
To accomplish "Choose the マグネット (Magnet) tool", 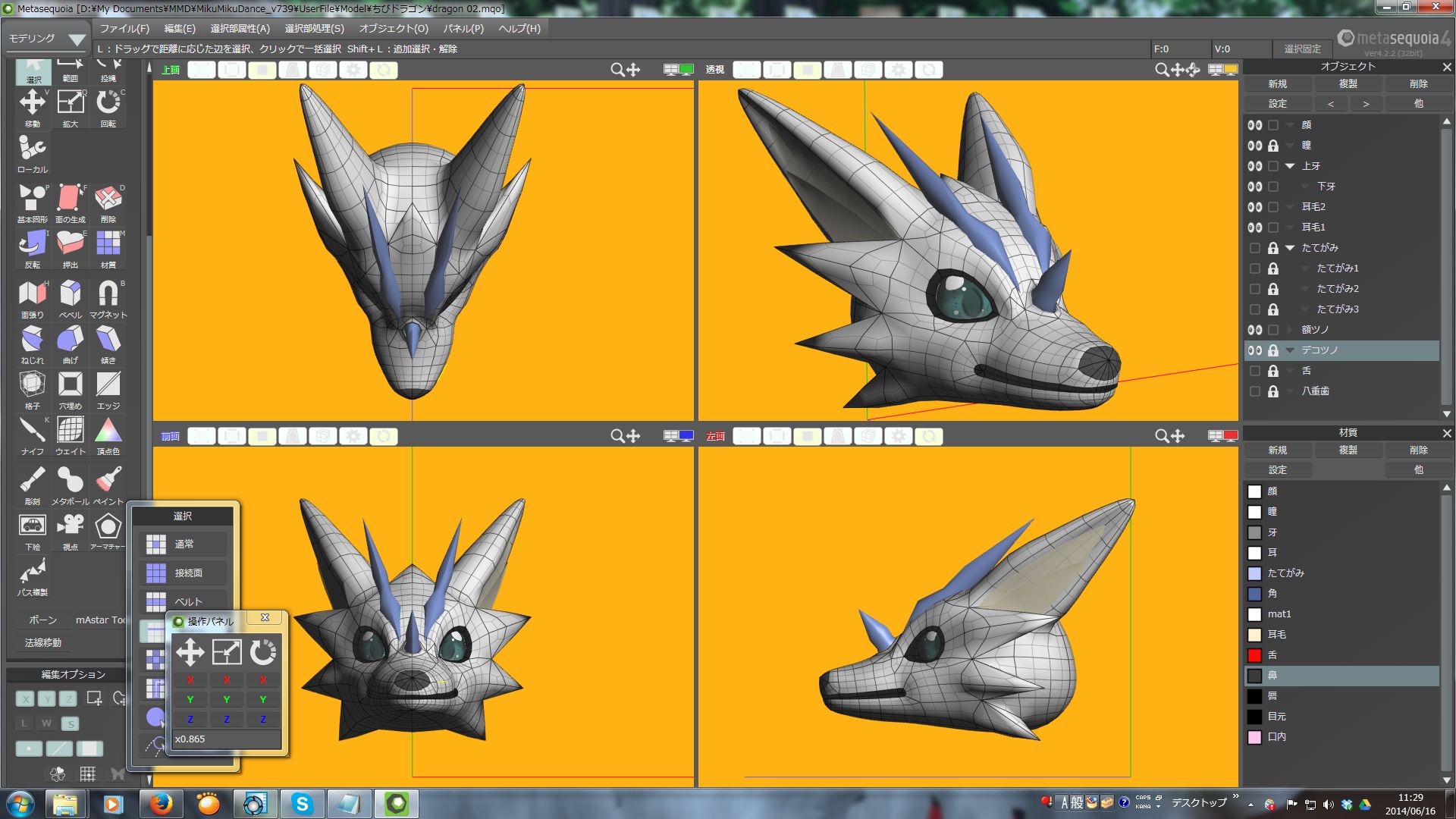I will pyautogui.click(x=108, y=299).
